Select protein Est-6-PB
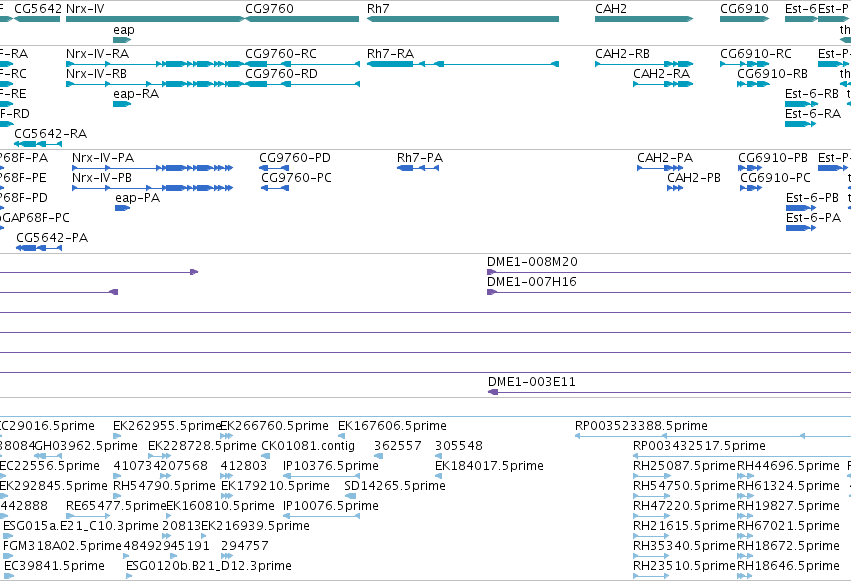Image resolution: width=851 pixels, height=581 pixels. [801, 208]
